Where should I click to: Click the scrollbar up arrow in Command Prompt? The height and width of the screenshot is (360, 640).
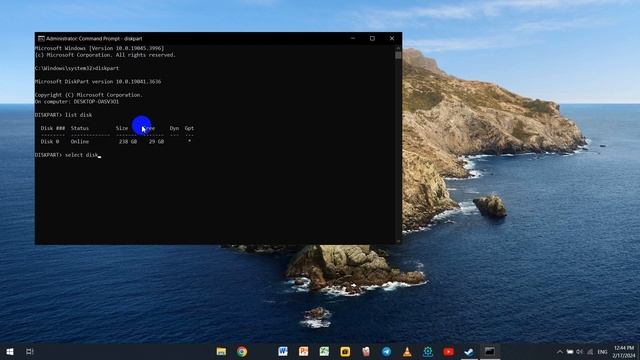(398, 47)
